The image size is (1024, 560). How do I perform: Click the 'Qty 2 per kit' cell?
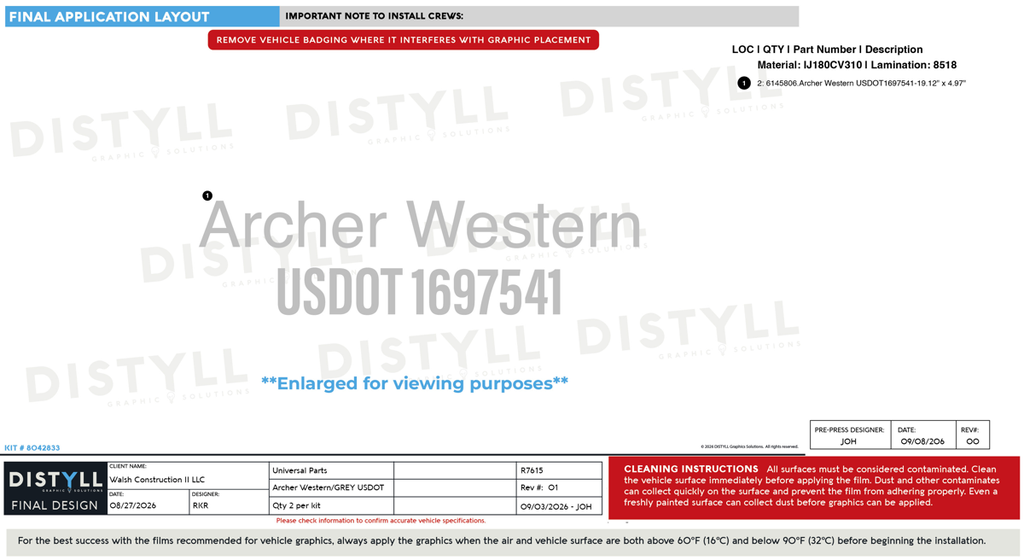331,506
